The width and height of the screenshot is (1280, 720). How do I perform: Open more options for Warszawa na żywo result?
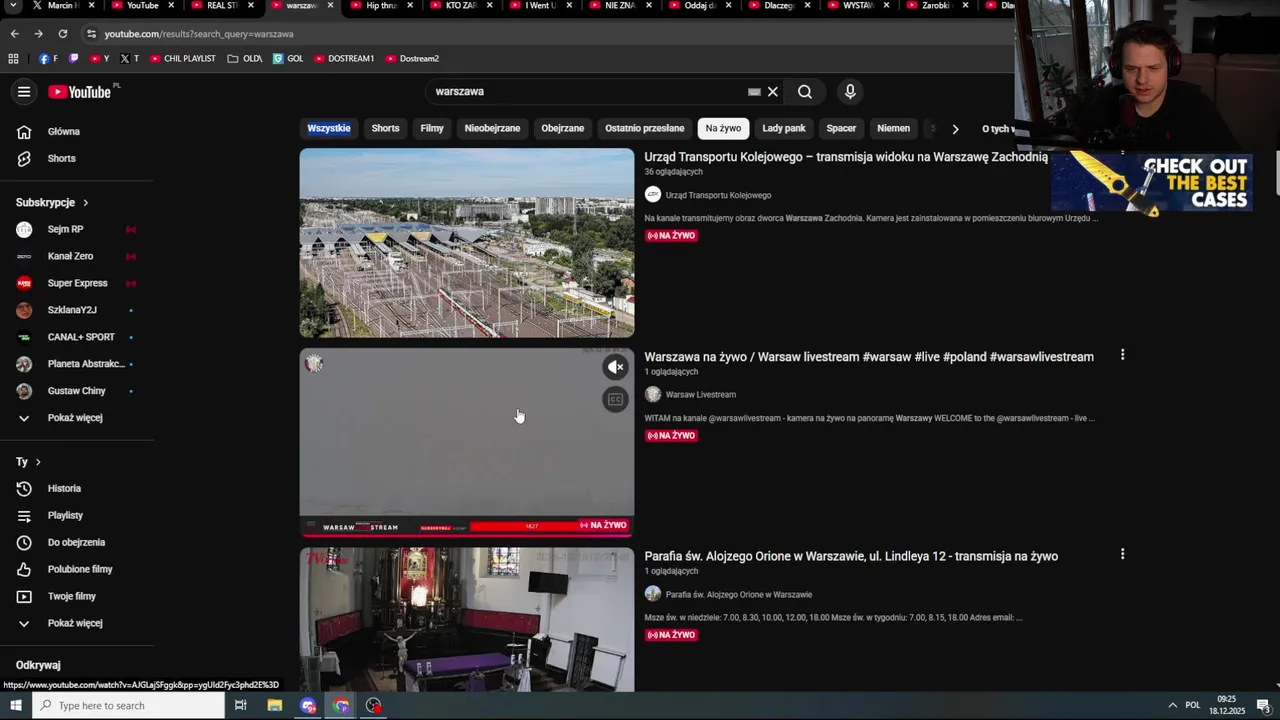point(1122,355)
